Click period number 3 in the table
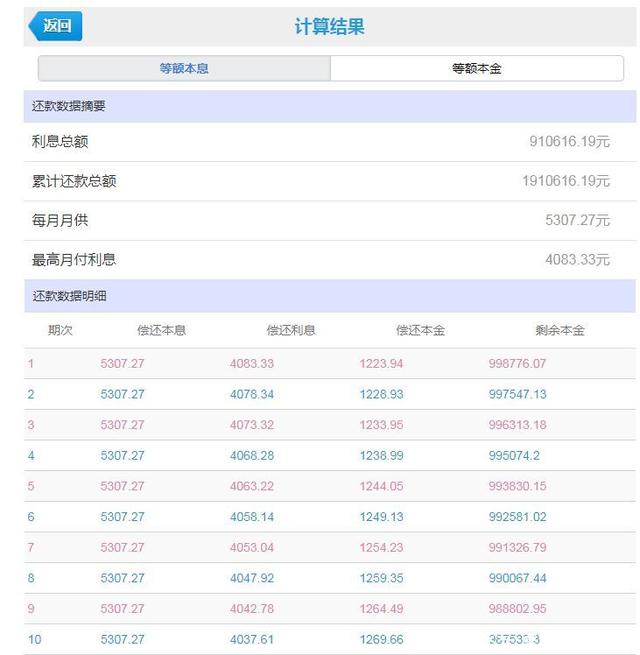 [31, 425]
